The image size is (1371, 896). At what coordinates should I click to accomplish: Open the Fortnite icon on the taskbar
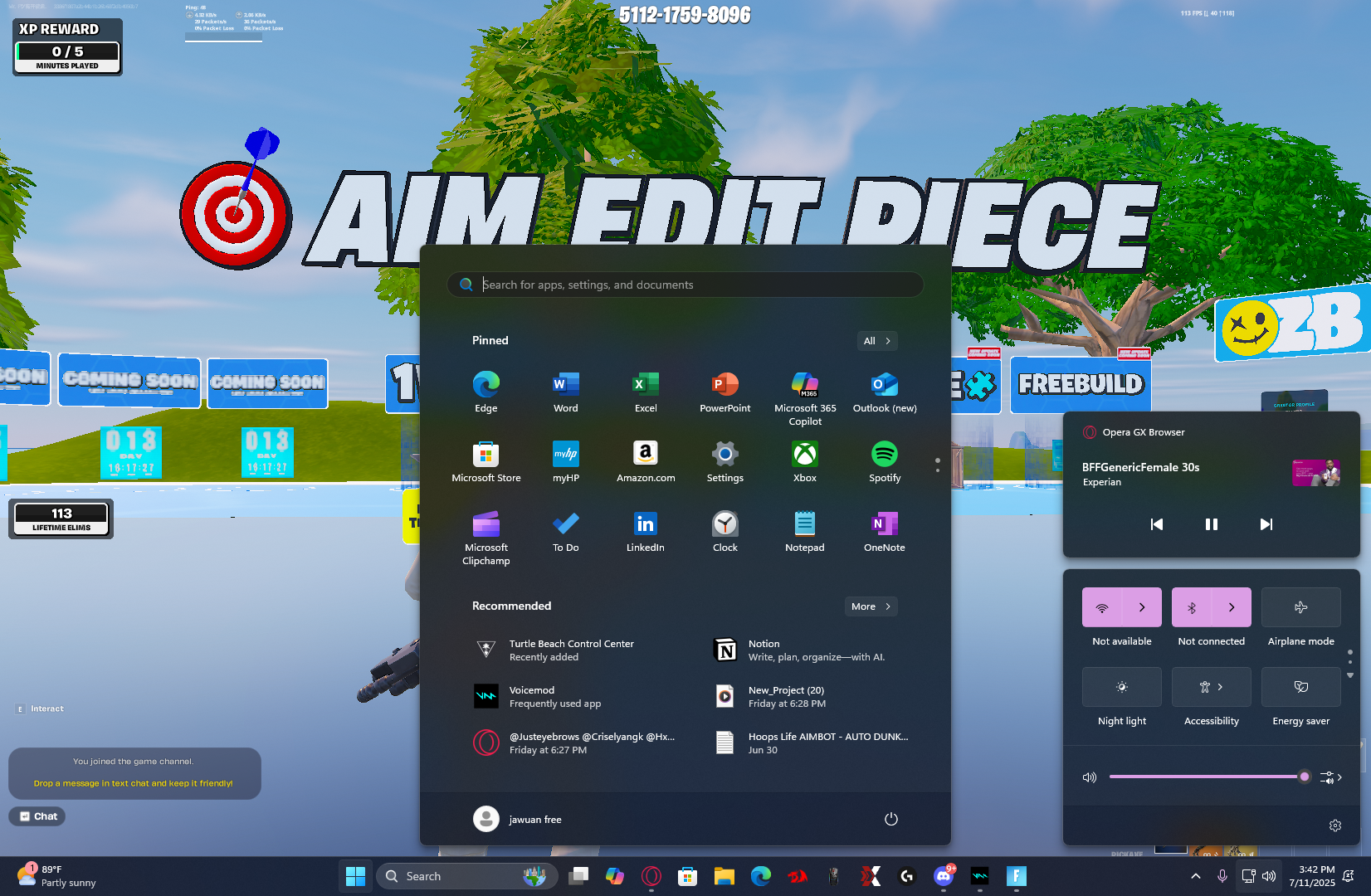(x=1017, y=876)
